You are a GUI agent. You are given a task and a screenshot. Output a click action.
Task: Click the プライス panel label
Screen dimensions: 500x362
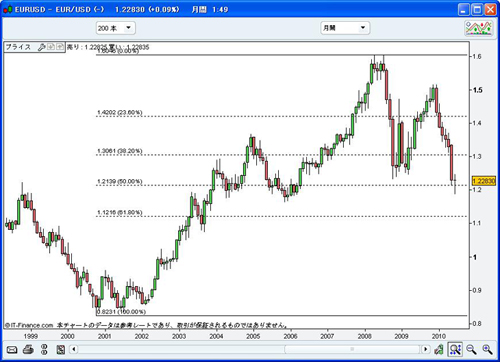(18, 47)
